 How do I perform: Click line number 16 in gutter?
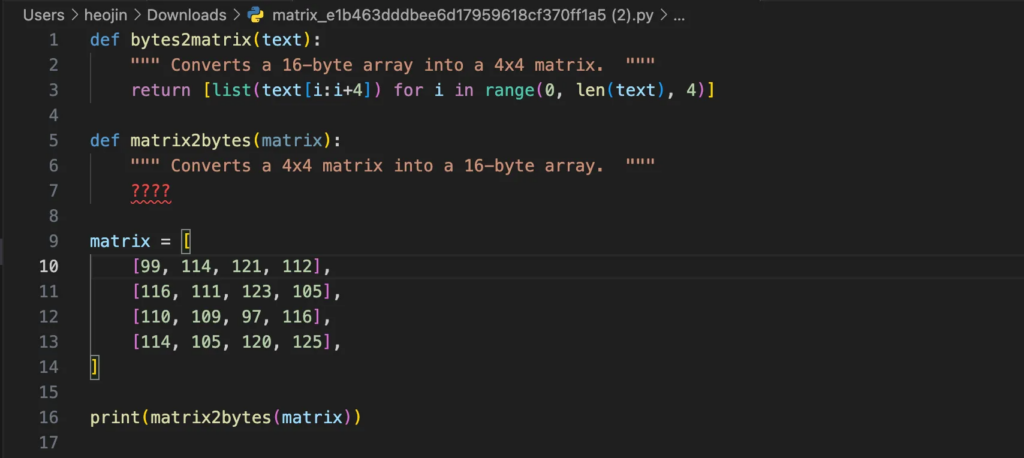tap(49, 417)
